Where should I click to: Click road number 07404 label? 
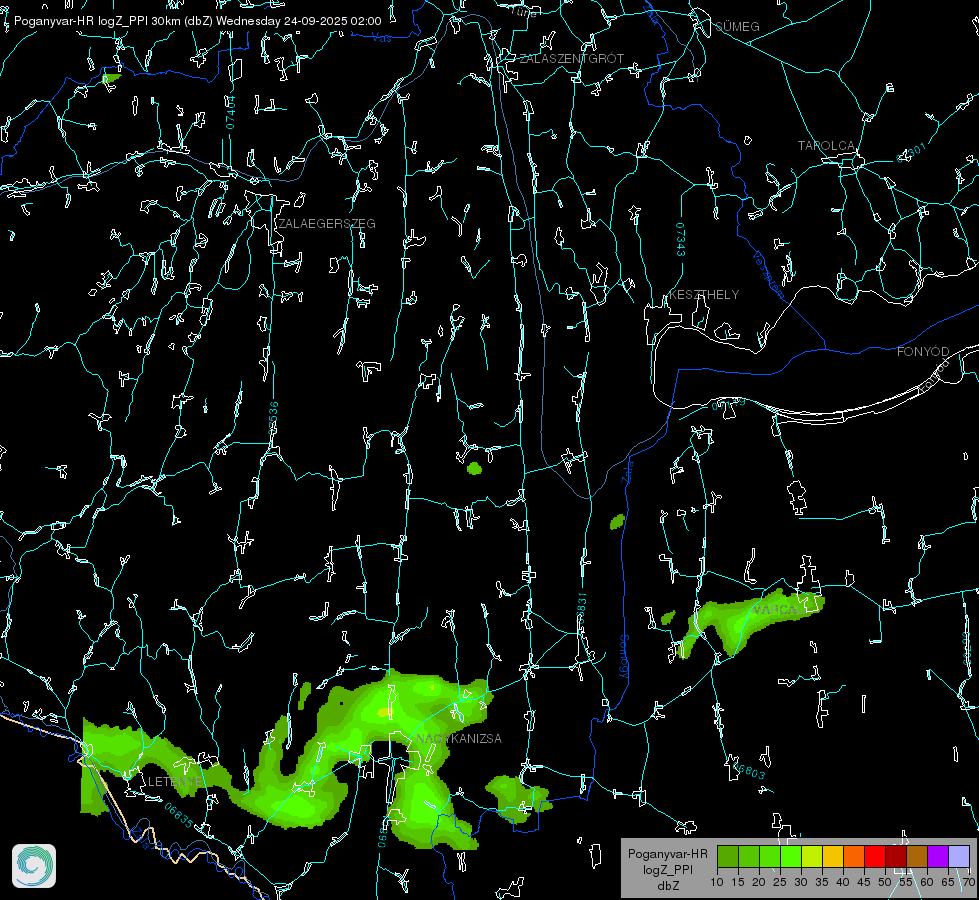(231, 113)
